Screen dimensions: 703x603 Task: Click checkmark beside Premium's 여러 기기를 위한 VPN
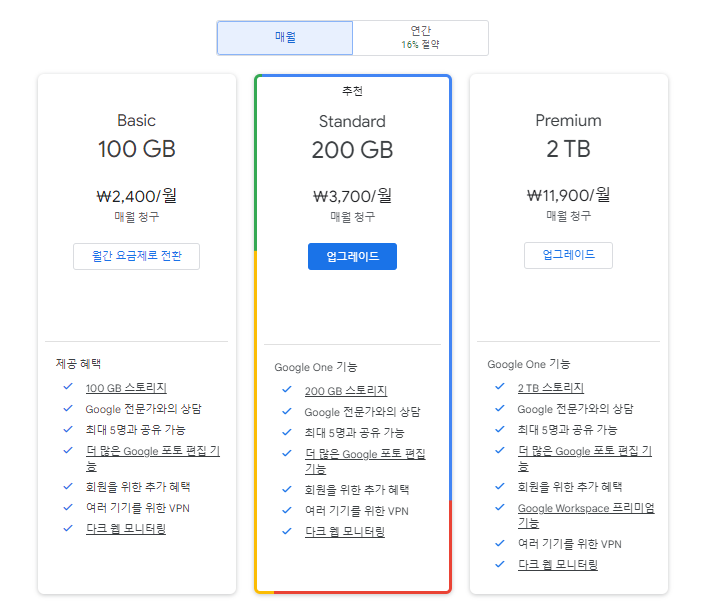click(500, 543)
